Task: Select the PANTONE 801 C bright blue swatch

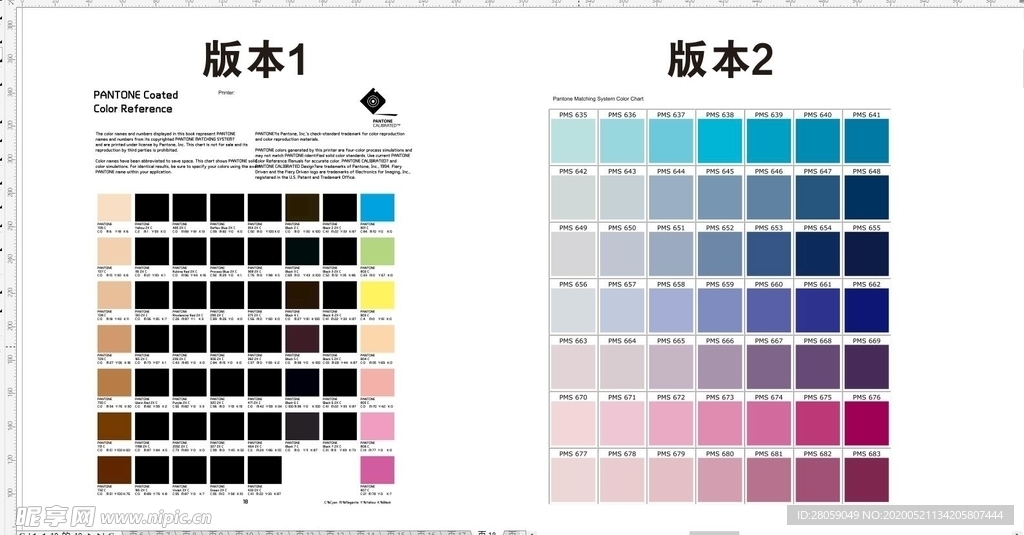Action: pyautogui.click(x=377, y=207)
